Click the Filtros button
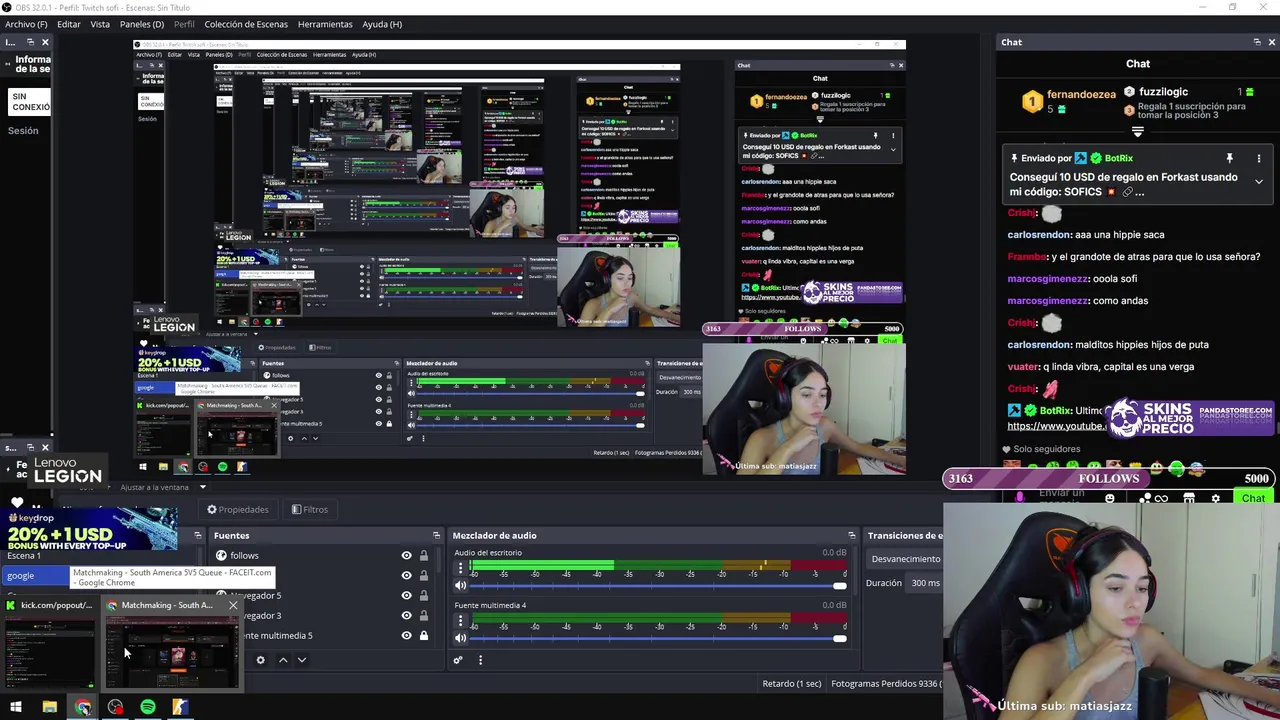The image size is (1280, 720). [x=309, y=510]
